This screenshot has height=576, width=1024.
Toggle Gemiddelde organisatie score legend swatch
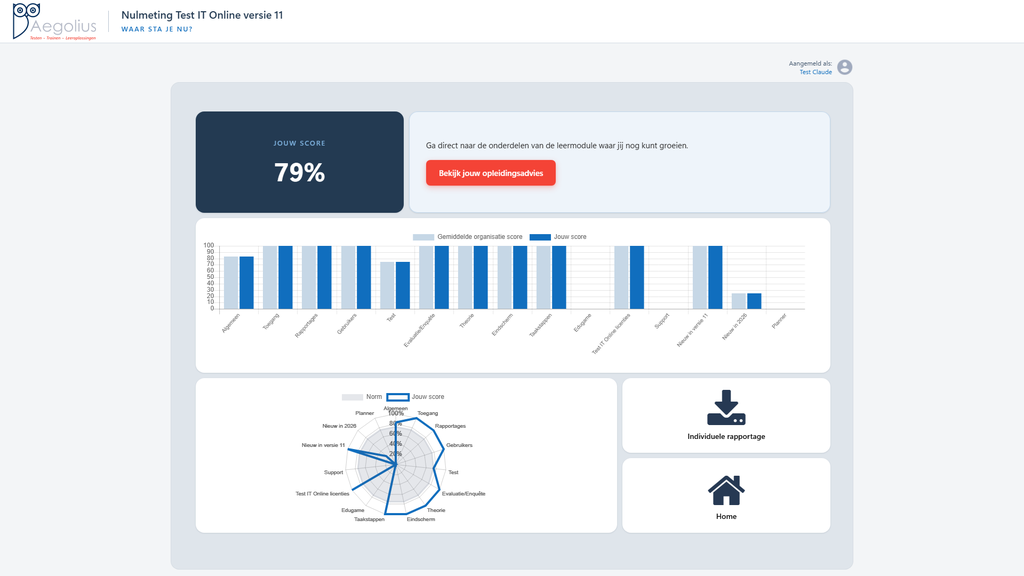tap(423, 237)
